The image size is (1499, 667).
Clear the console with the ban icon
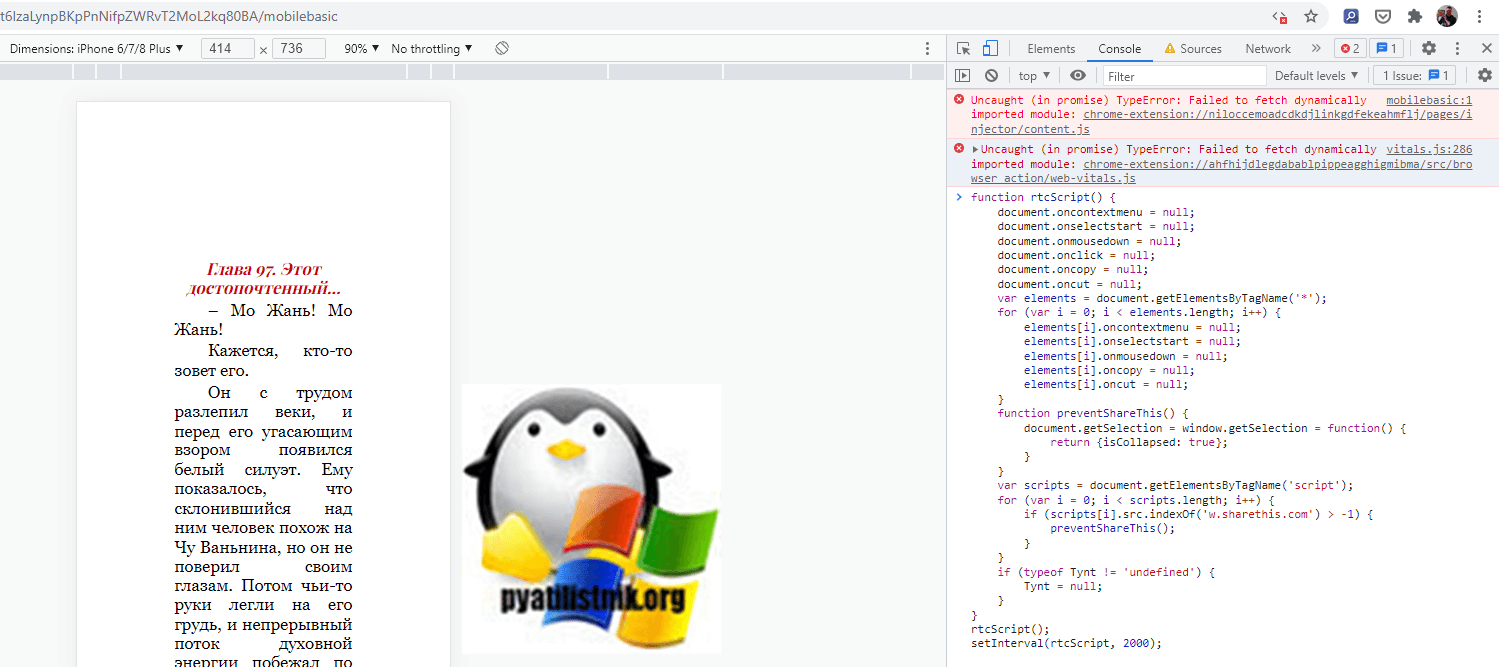point(991,75)
